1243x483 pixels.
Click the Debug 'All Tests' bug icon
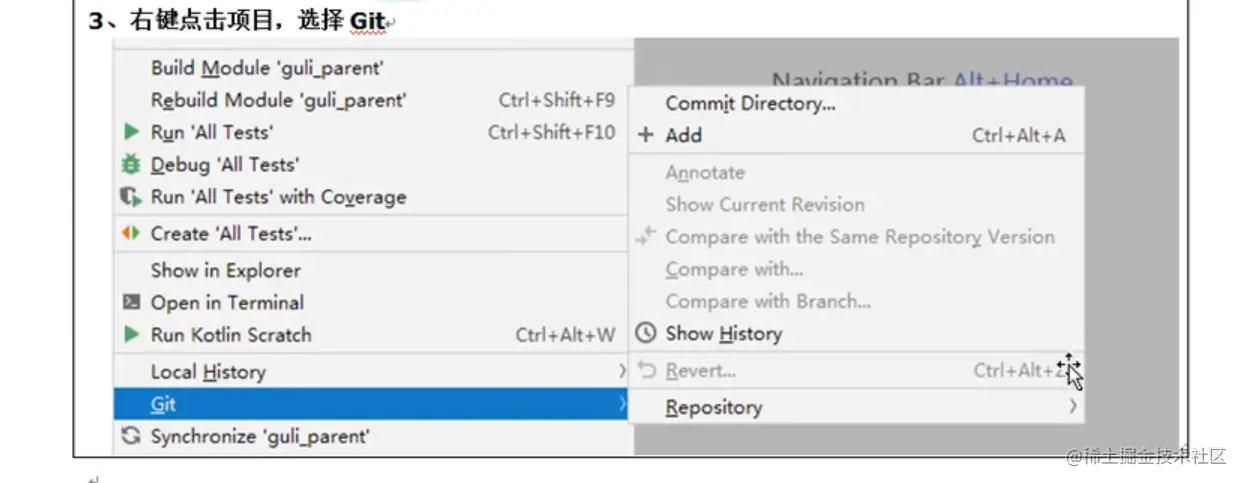(x=131, y=165)
